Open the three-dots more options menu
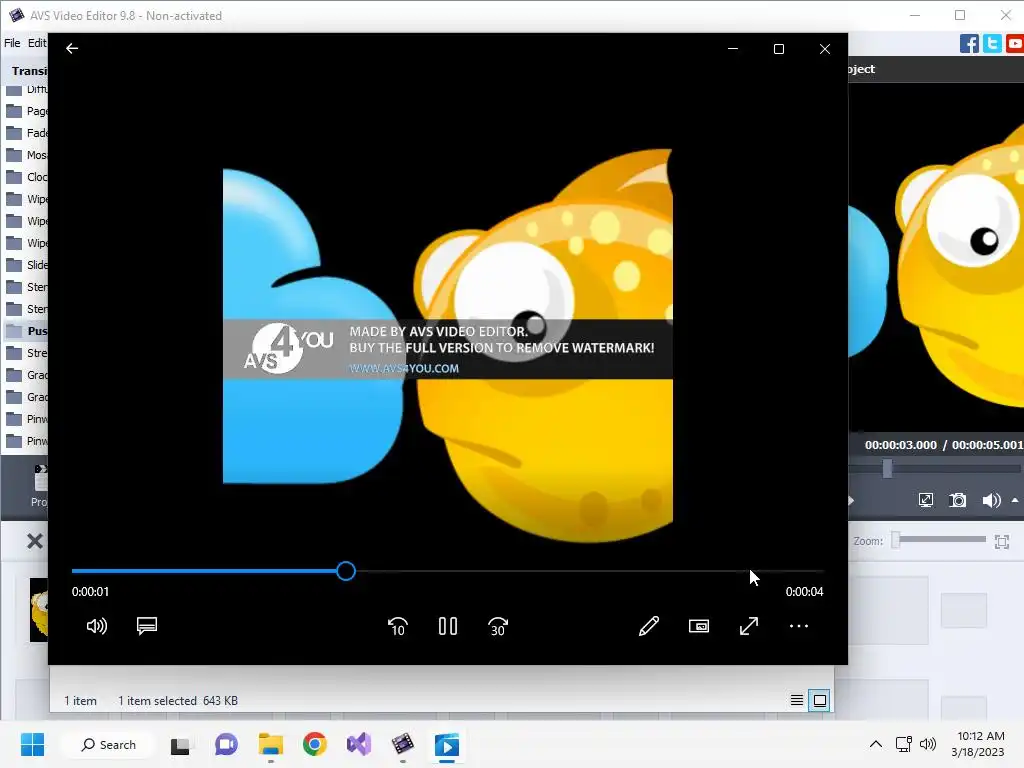 [x=799, y=626]
